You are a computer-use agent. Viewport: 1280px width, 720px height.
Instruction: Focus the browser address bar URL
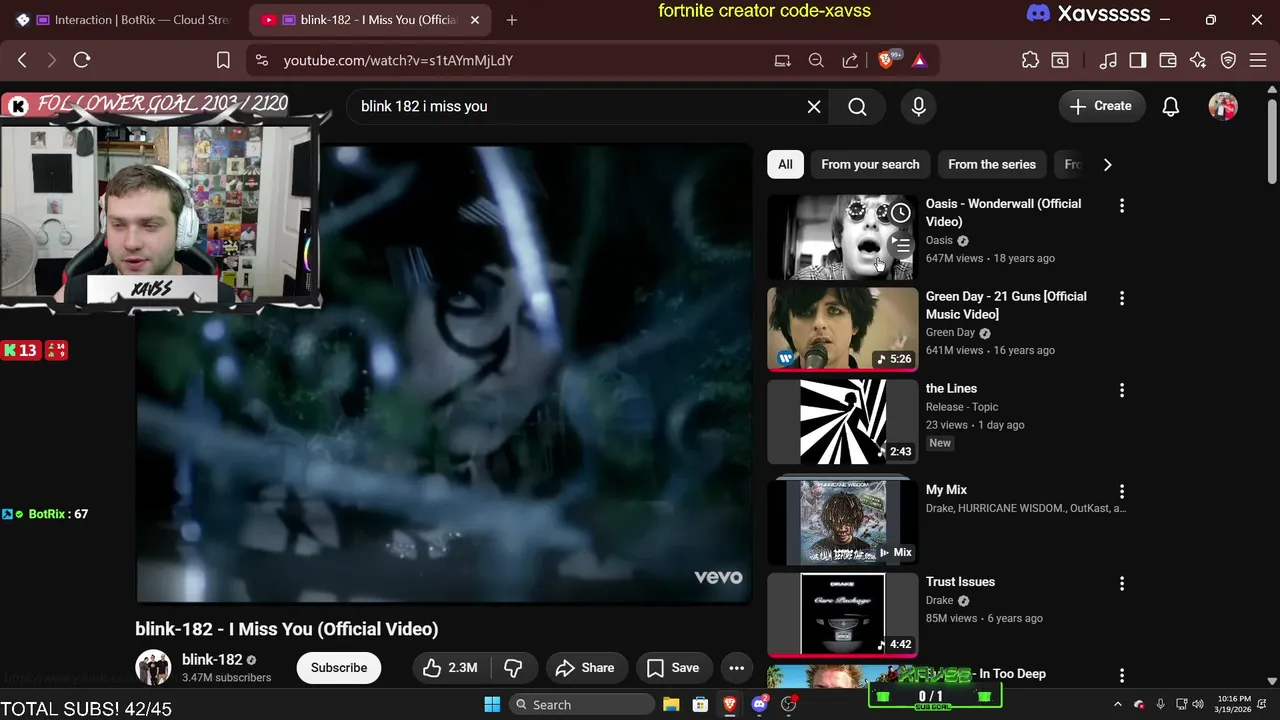coord(398,60)
